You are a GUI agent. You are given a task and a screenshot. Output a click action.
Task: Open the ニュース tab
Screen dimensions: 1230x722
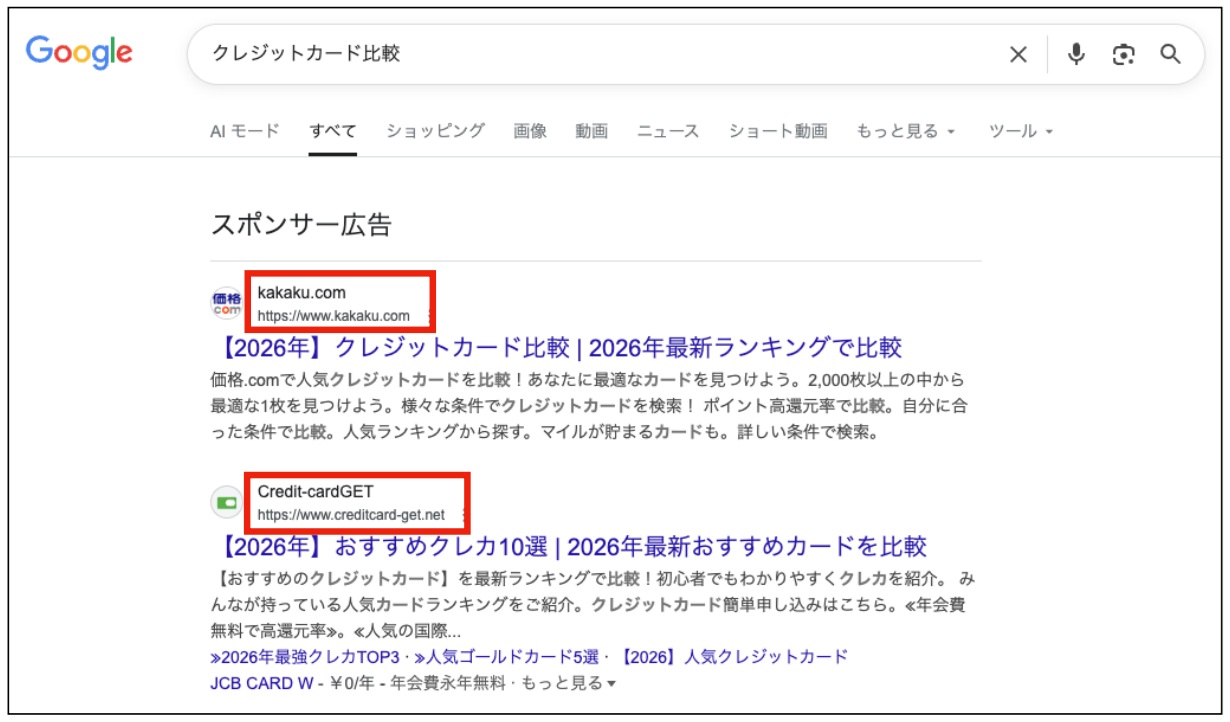(668, 131)
